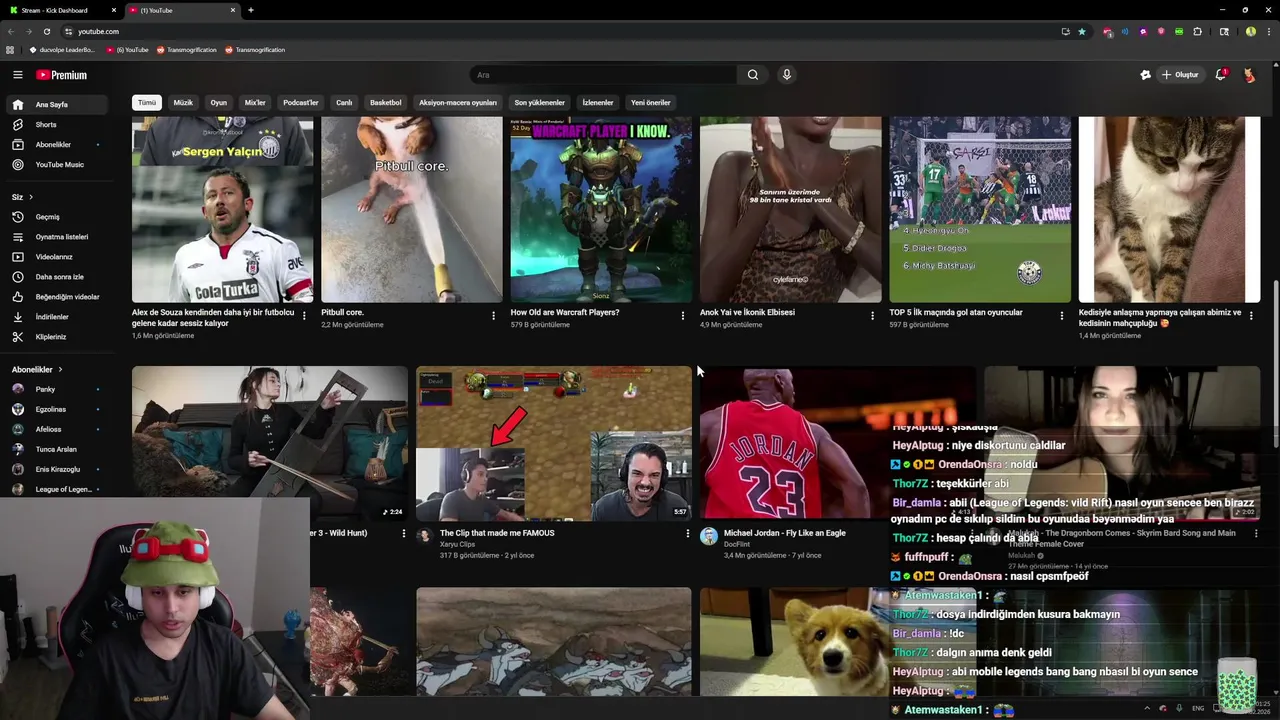Screen dimensions: 1280x720
Task: Open Chrome extensions puzzle icon
Action: (x=1197, y=31)
